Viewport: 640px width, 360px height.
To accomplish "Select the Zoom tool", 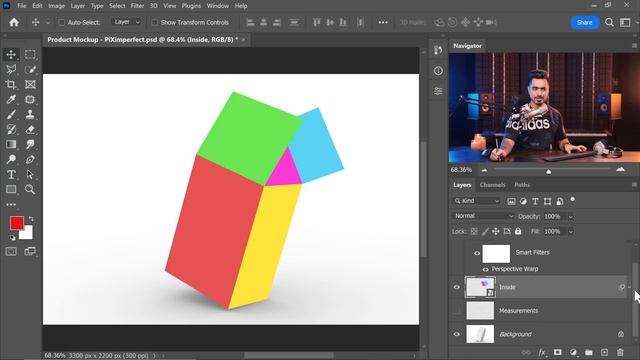I will click(x=30, y=189).
